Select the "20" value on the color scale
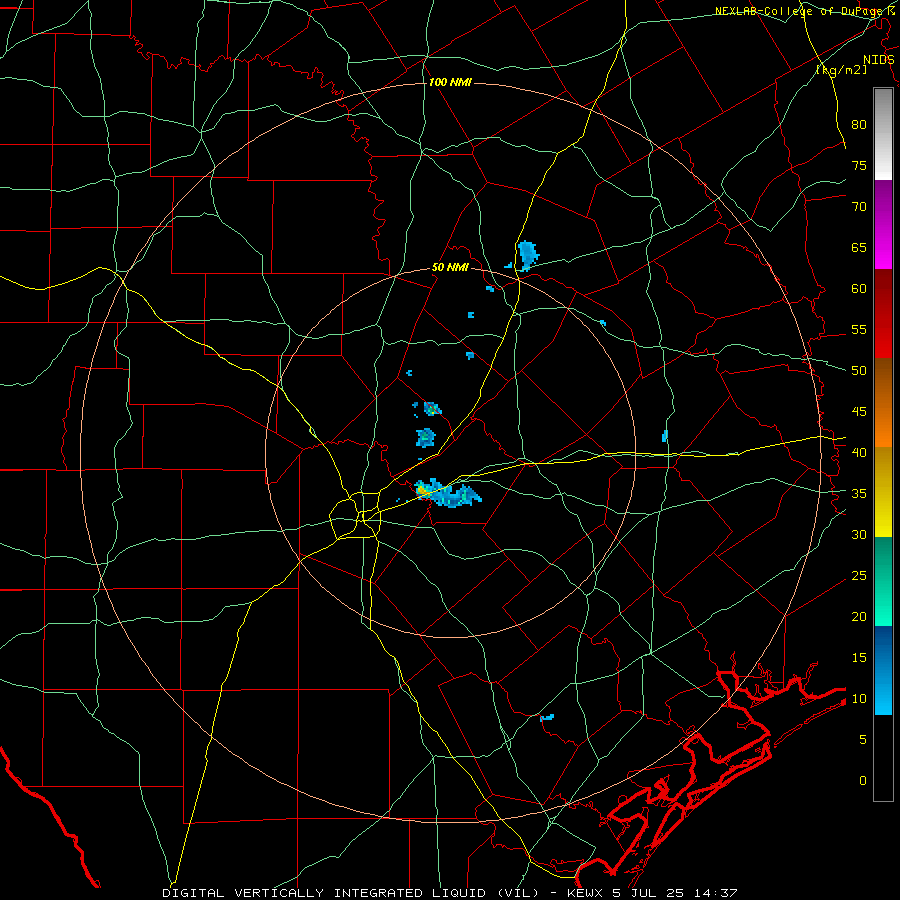Viewport: 900px width, 900px height. [859, 617]
